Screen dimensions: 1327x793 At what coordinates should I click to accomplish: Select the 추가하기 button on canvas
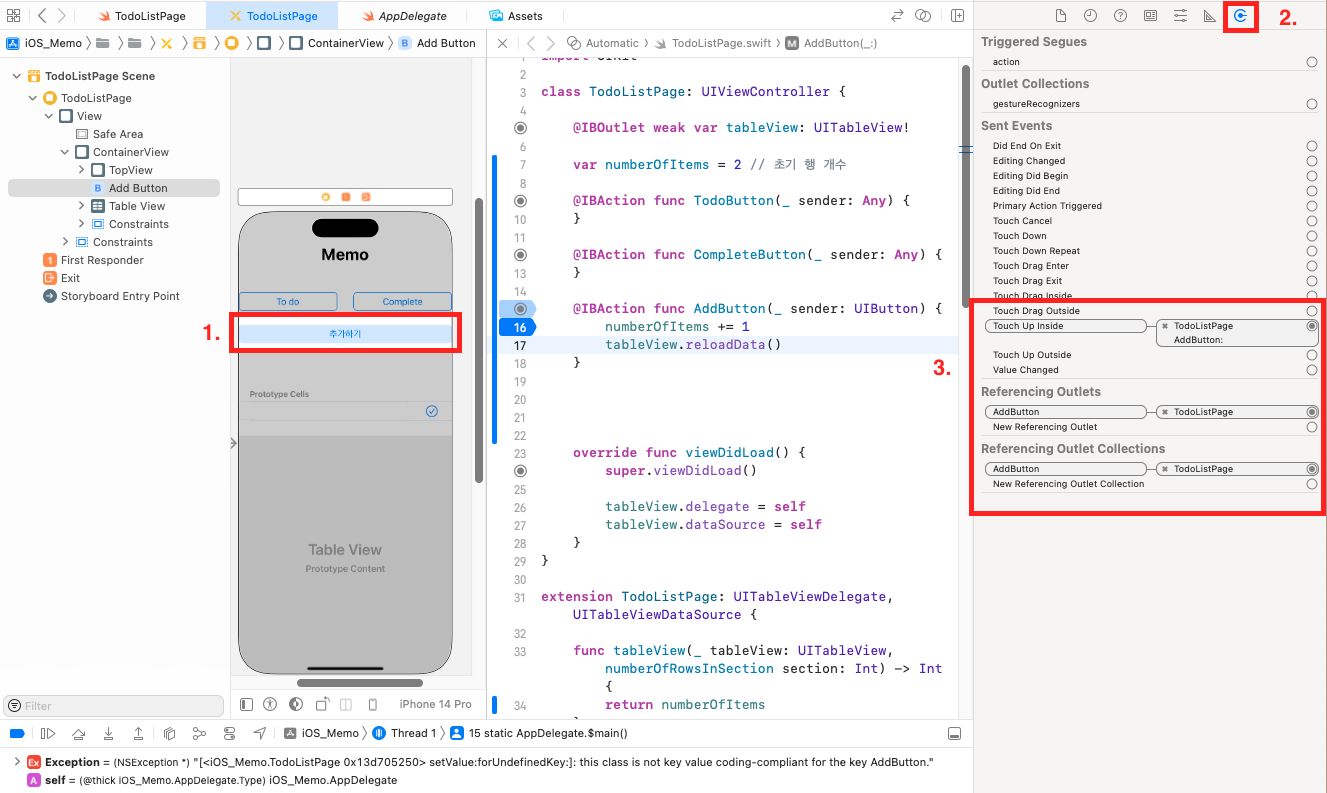point(345,334)
